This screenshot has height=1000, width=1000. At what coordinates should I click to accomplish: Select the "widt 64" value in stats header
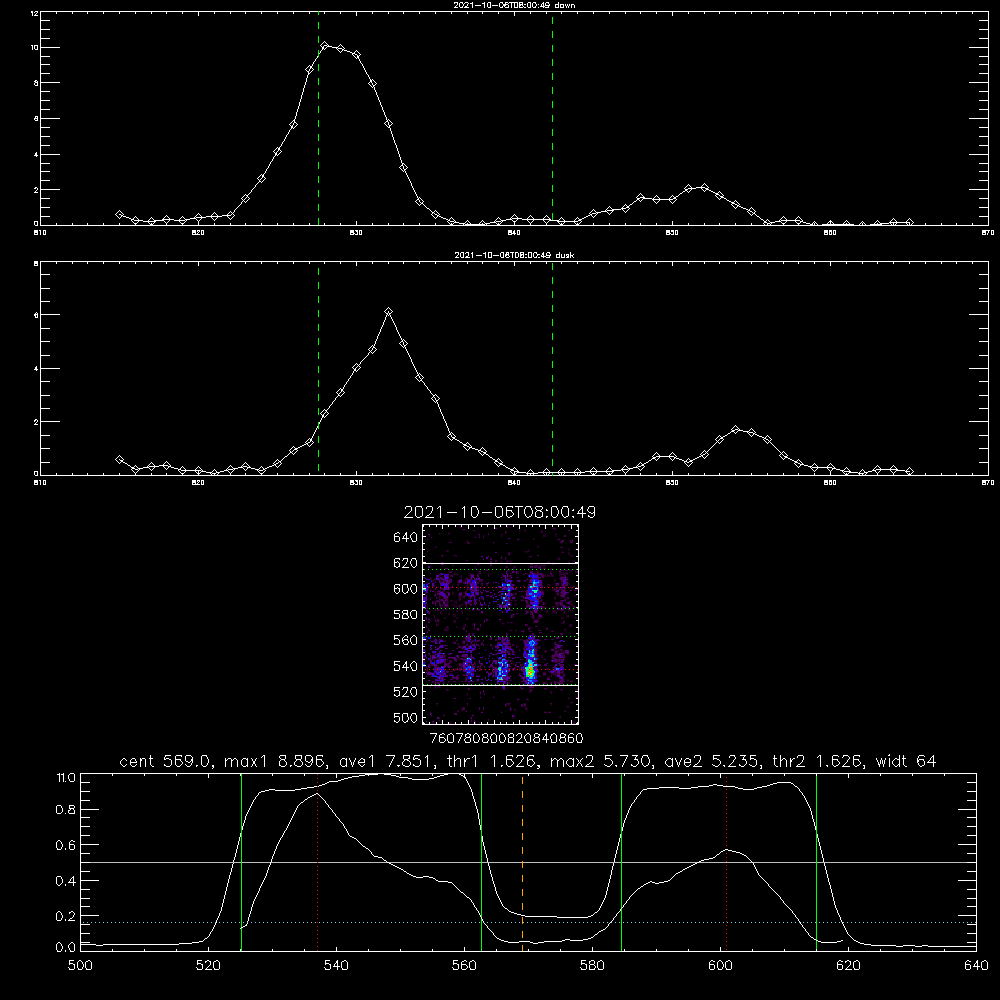[x=906, y=761]
